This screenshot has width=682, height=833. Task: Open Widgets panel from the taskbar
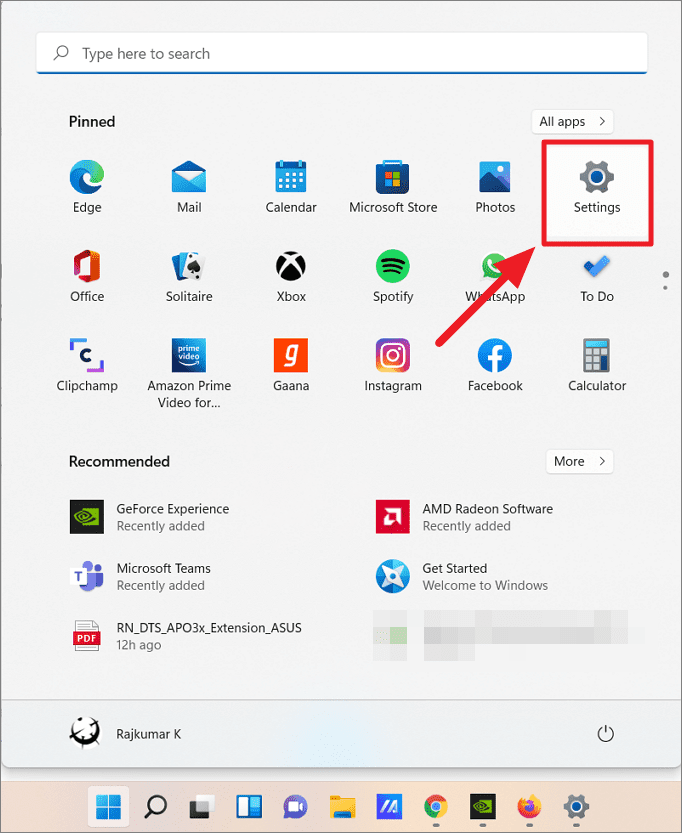tap(249, 807)
